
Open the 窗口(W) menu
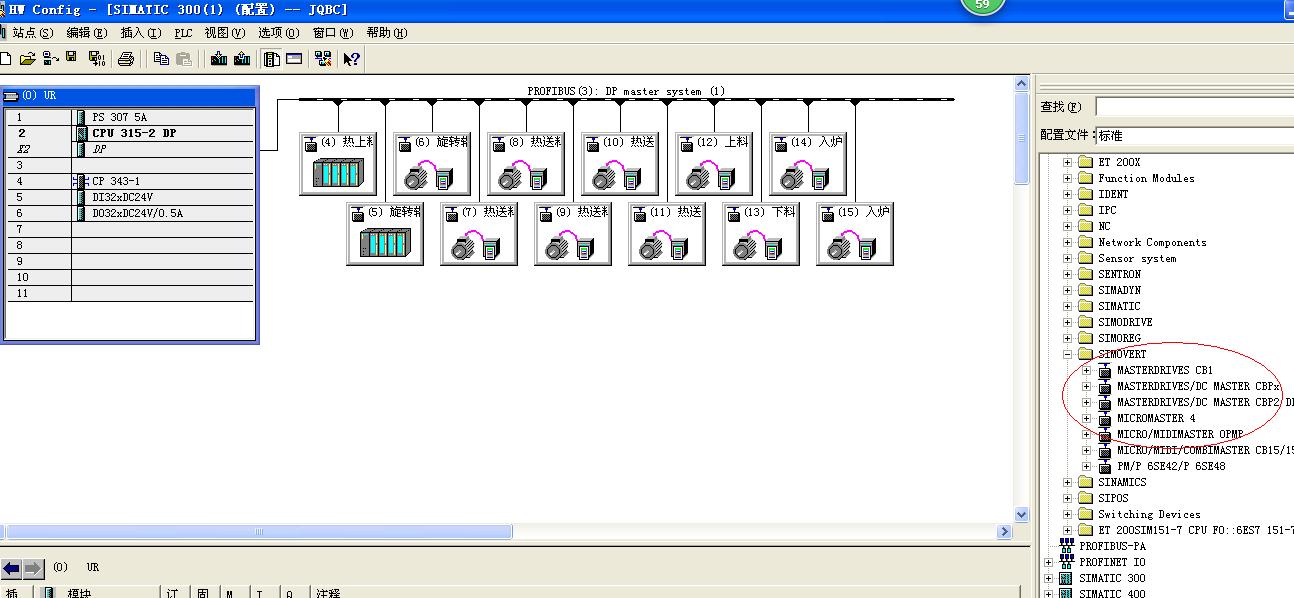[333, 33]
